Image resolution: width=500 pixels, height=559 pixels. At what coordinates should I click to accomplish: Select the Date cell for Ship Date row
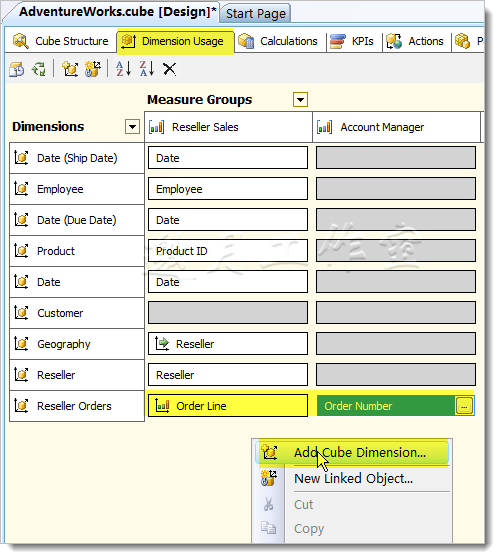(228, 158)
